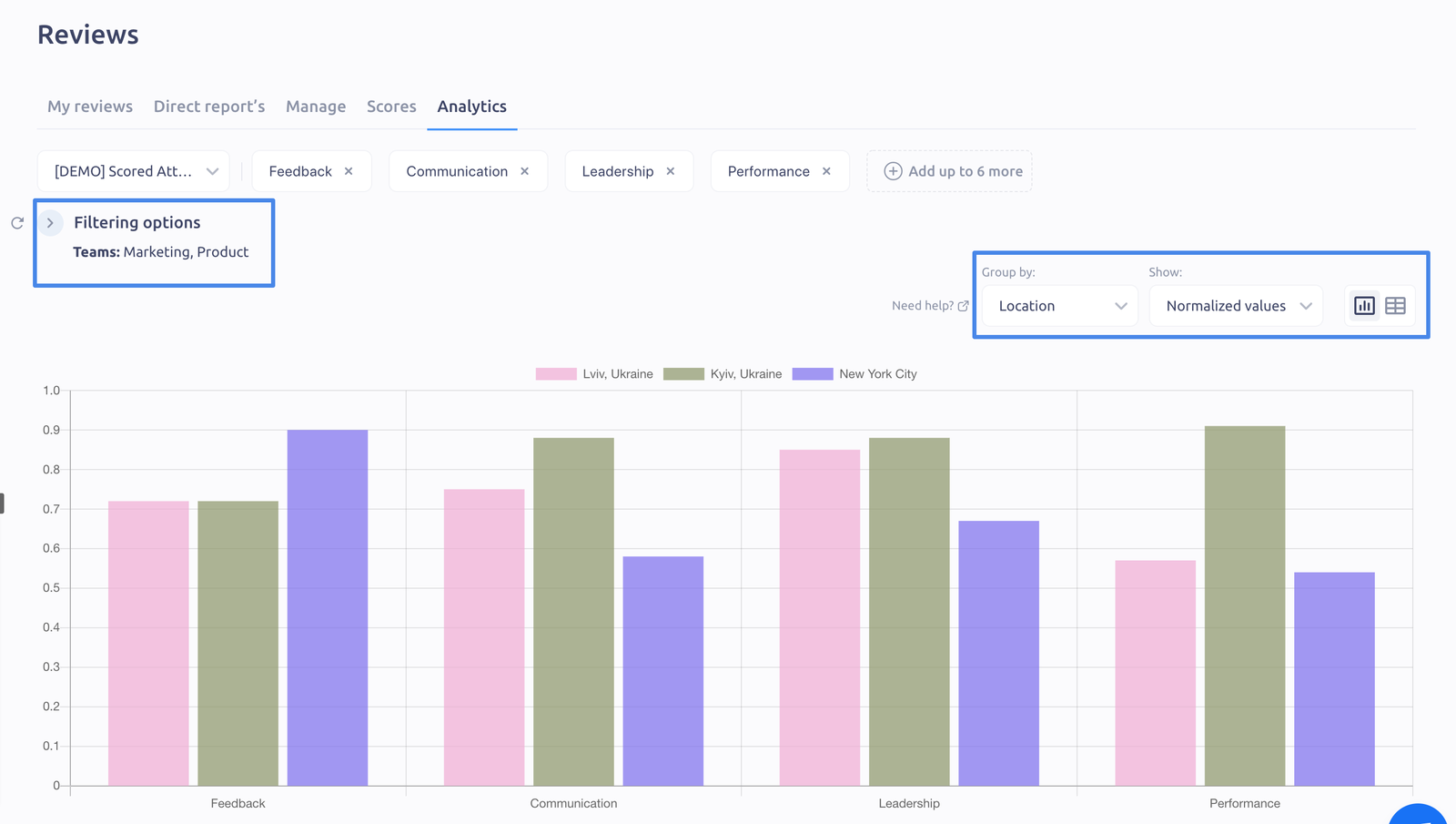The image size is (1456, 824).
Task: Click the Lviv bar in Leadership group
Action: point(820,618)
